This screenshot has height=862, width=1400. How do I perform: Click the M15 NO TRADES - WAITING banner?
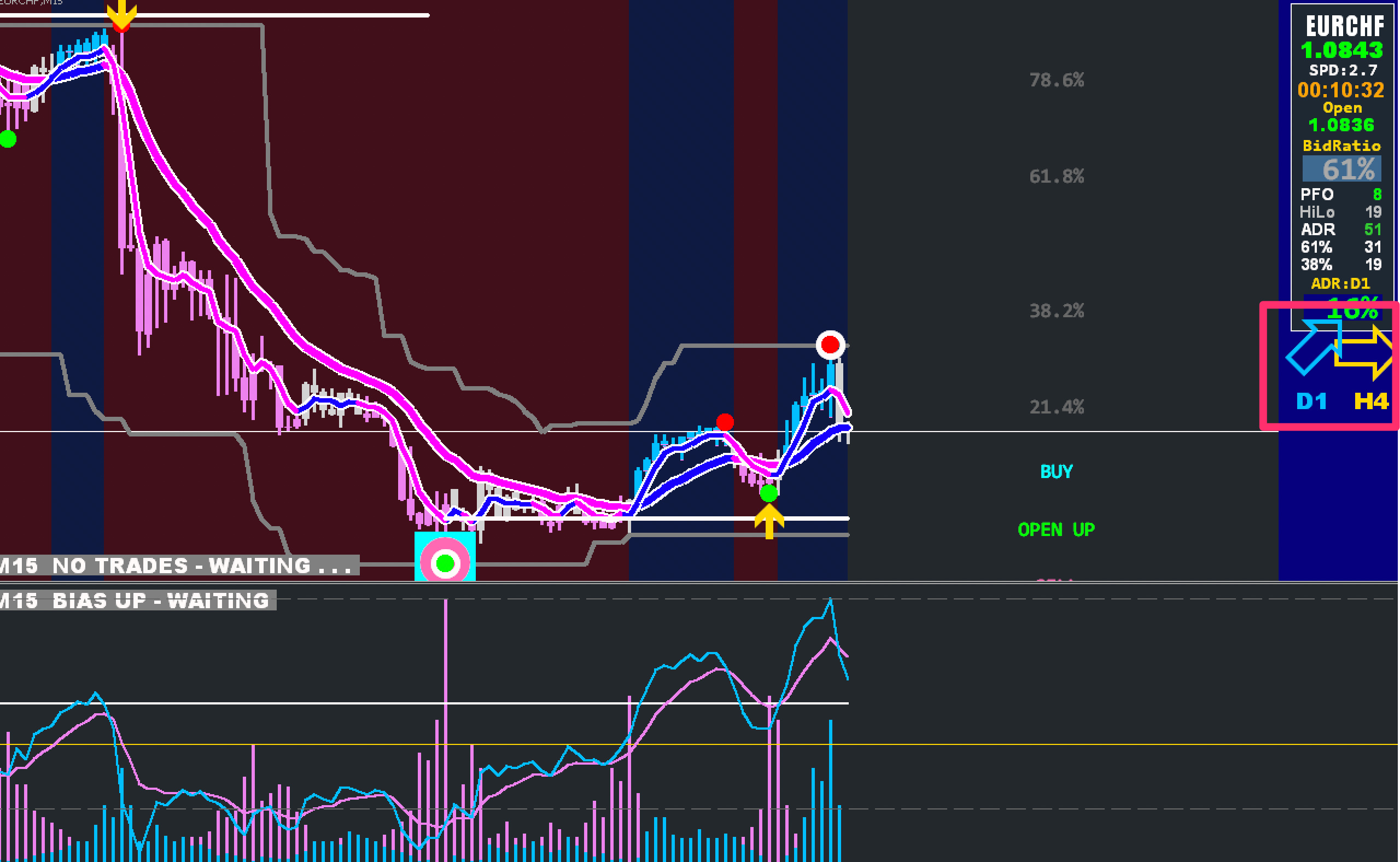click(x=179, y=566)
